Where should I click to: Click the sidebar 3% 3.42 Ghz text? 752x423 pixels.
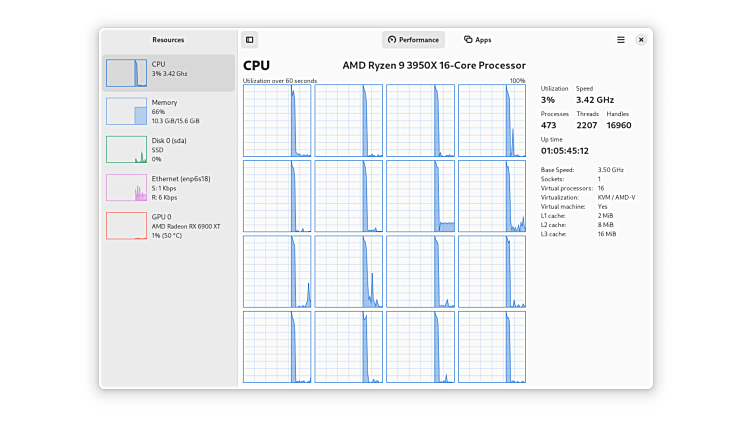pyautogui.click(x=169, y=74)
